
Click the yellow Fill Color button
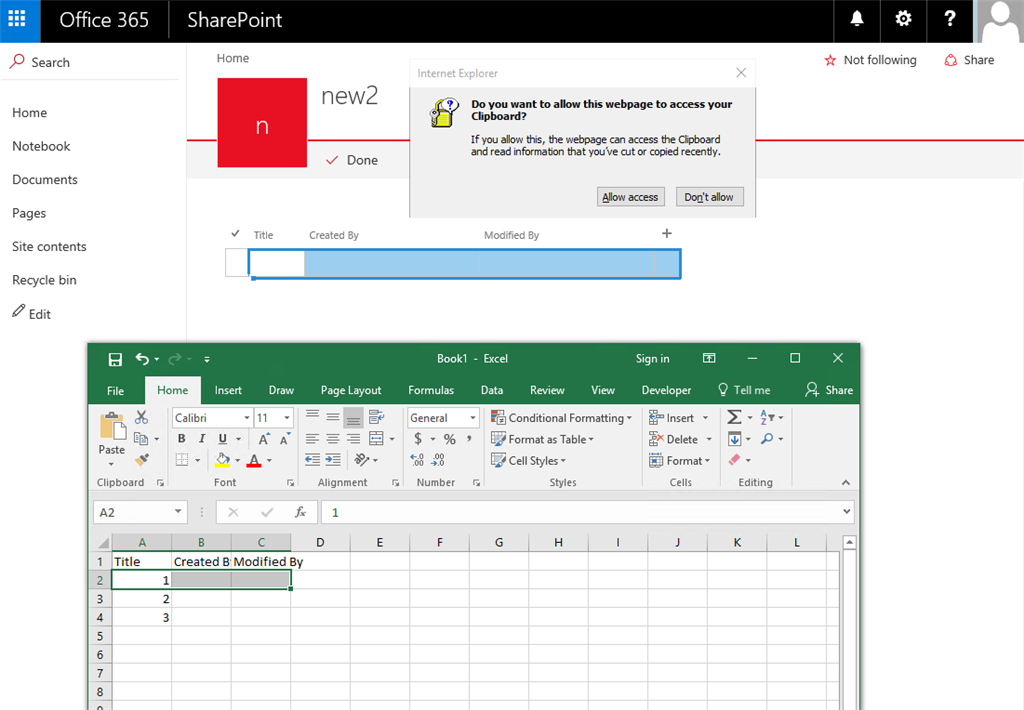coord(223,460)
